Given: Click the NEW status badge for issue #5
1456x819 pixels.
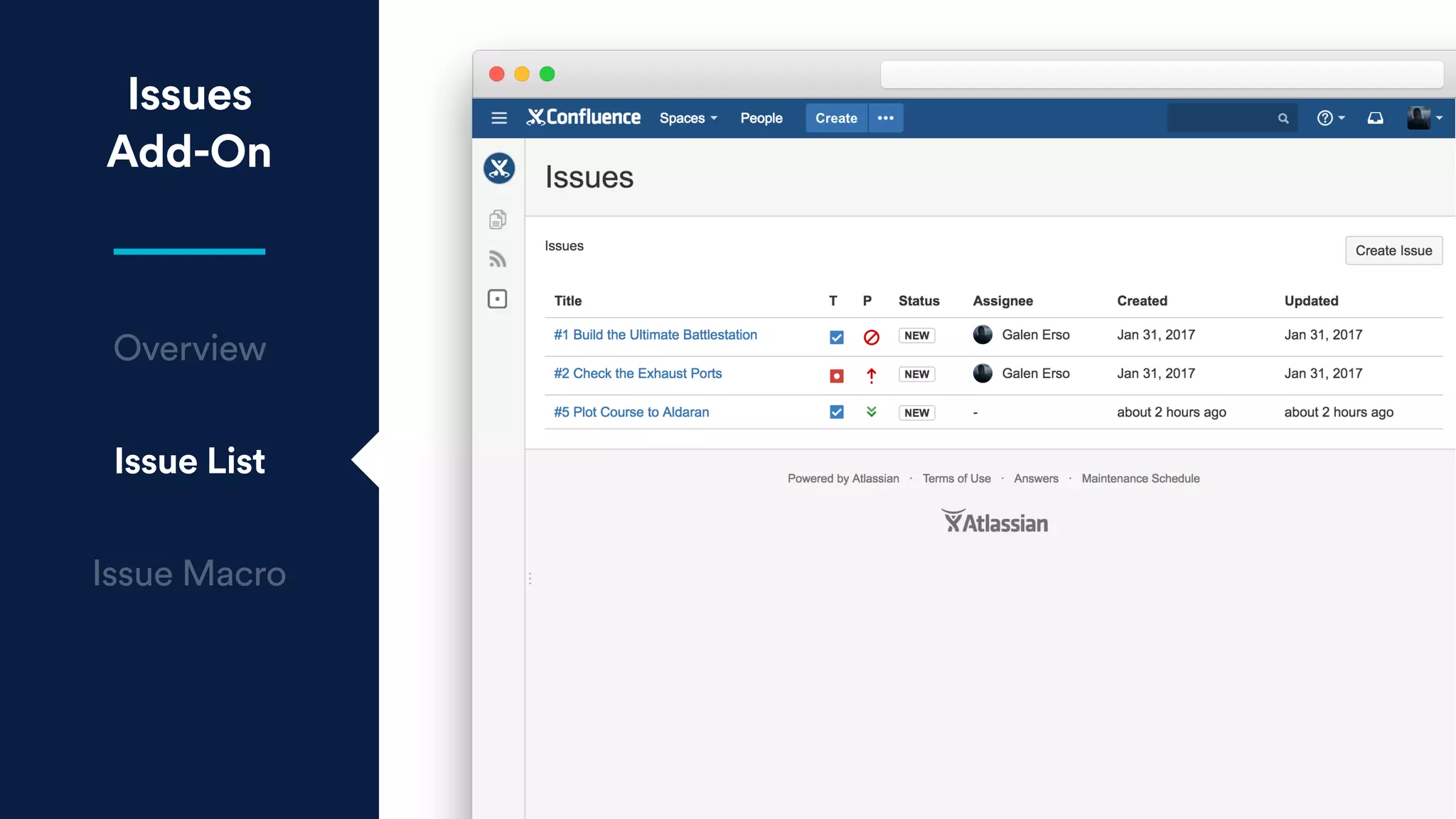Looking at the screenshot, I should (916, 412).
